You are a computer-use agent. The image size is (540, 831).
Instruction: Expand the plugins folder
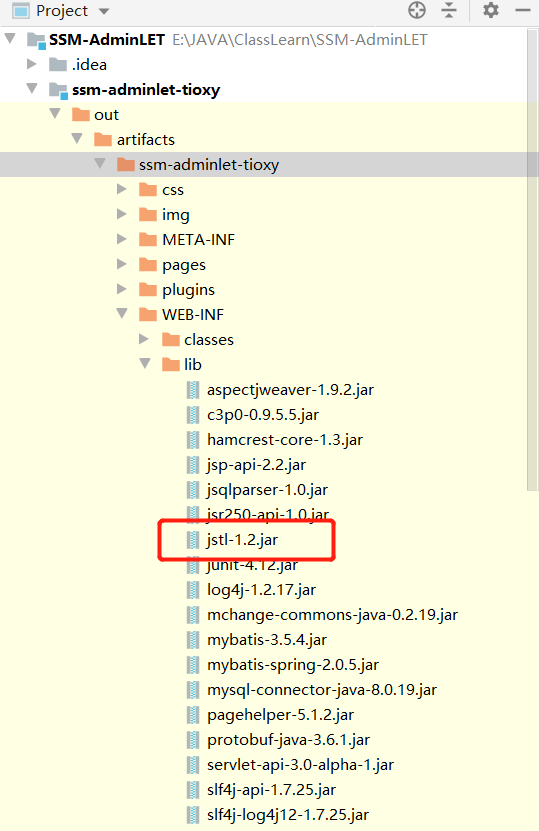click(121, 289)
